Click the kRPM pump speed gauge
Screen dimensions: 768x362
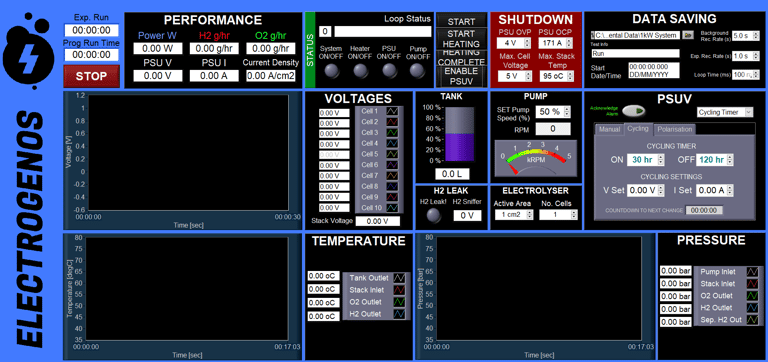[535, 158]
